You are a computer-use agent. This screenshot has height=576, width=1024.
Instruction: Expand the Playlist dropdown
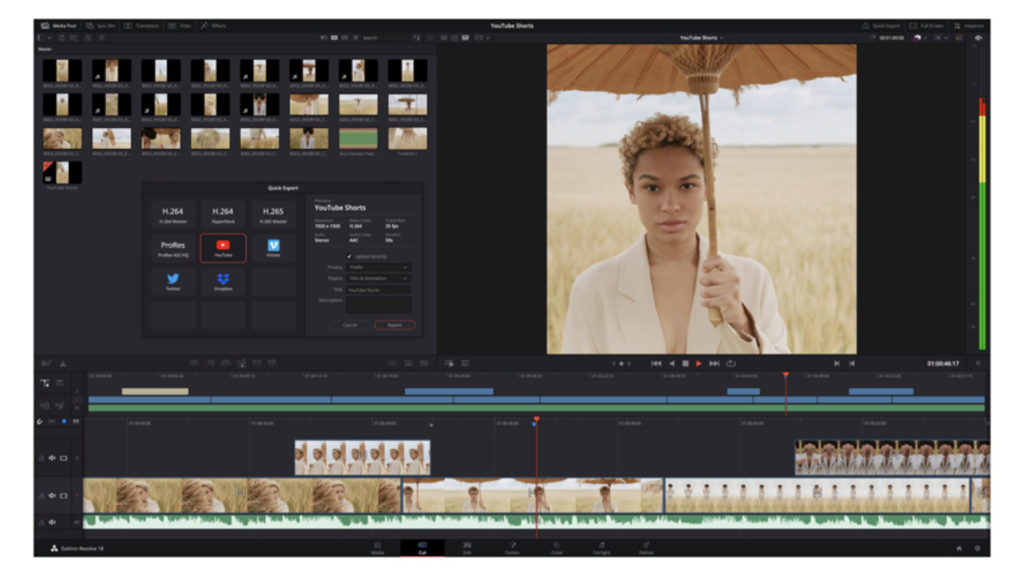(378, 278)
